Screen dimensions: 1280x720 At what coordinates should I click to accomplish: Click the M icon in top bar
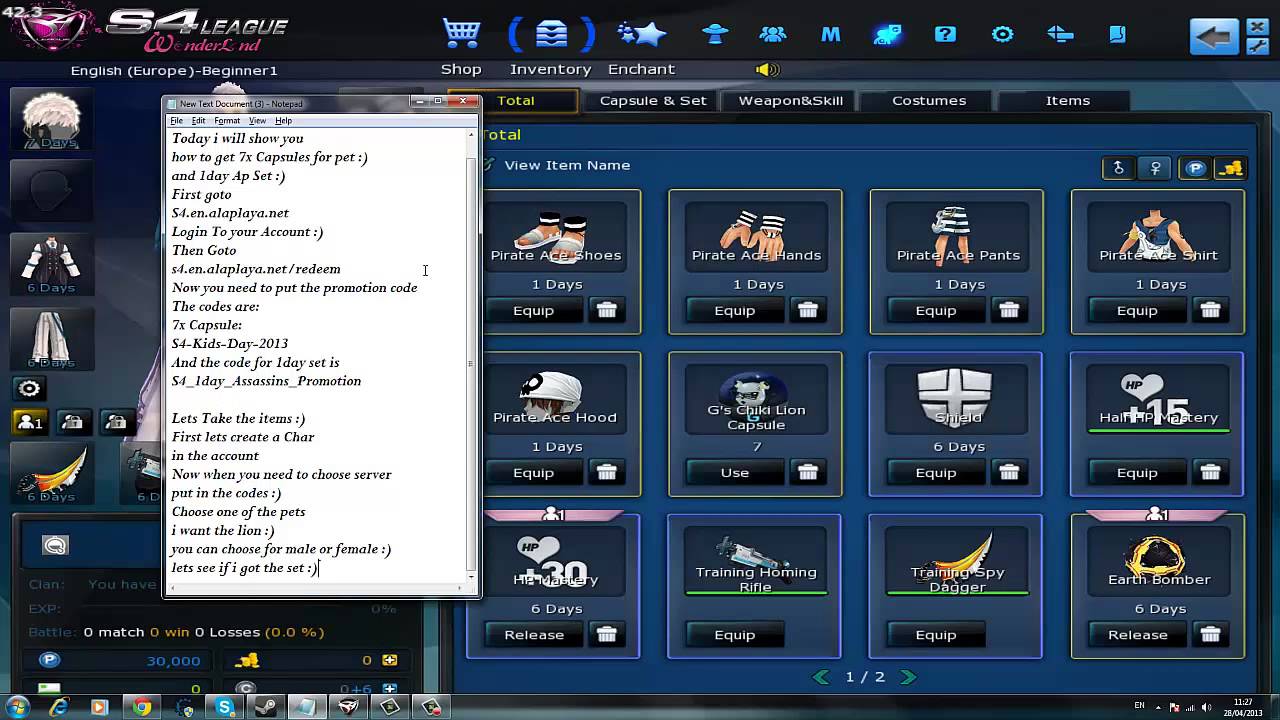830,34
